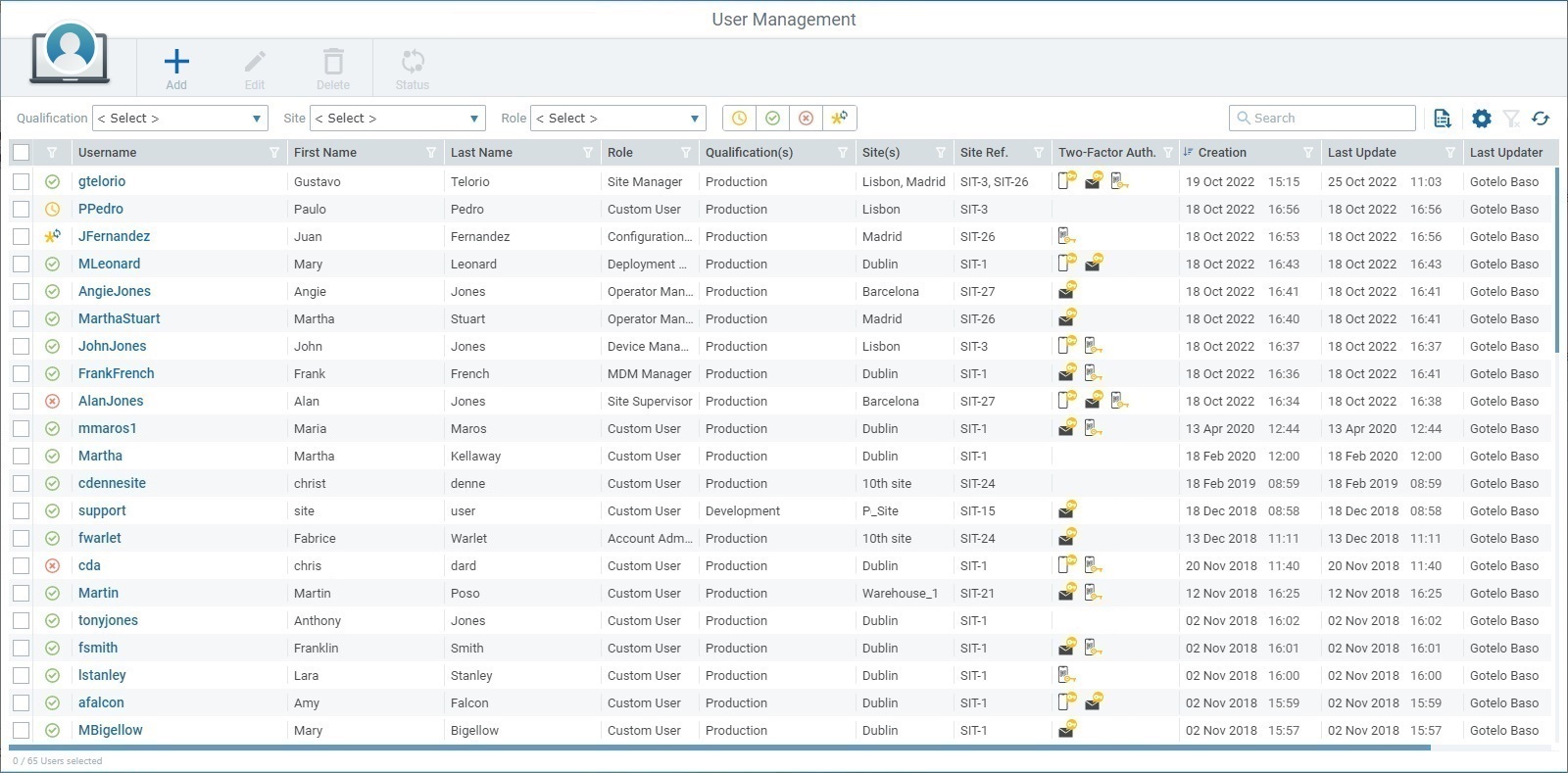Click pending status icon for PPedro
The width and height of the screenshot is (1568, 773).
click(53, 209)
